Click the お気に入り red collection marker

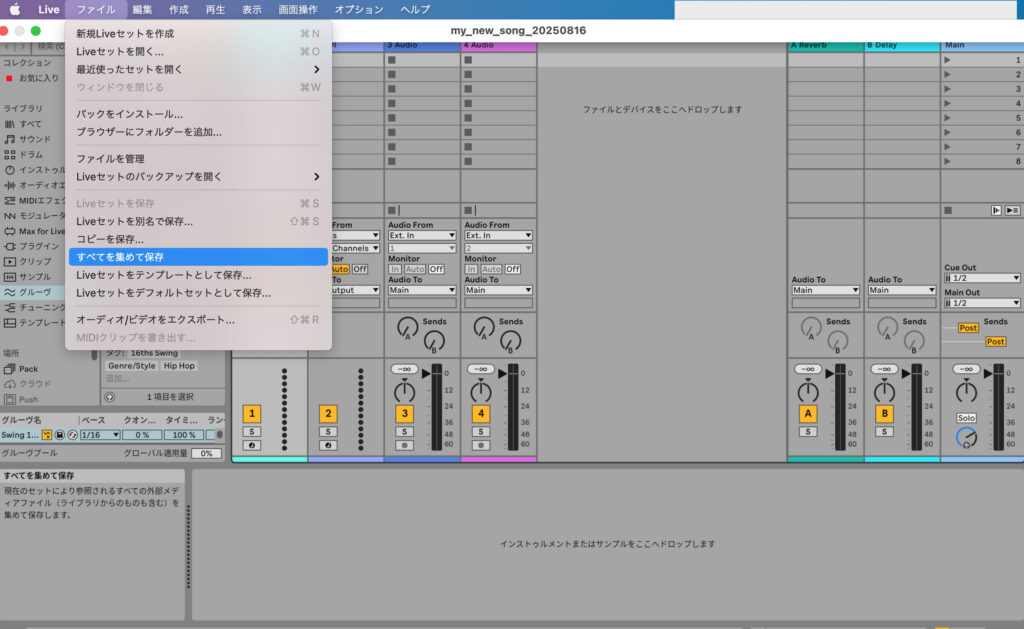(x=9, y=78)
